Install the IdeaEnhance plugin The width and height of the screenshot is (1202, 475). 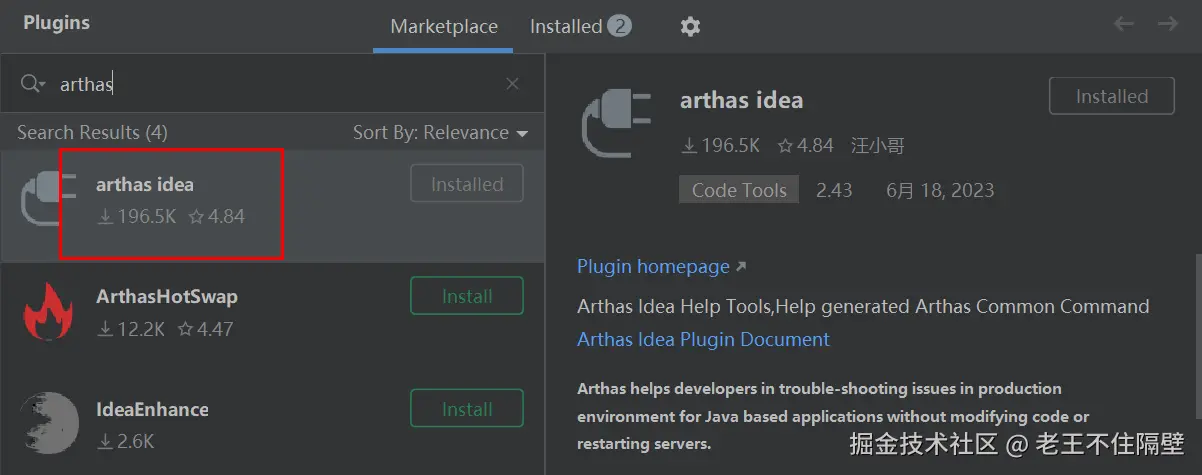(x=467, y=408)
